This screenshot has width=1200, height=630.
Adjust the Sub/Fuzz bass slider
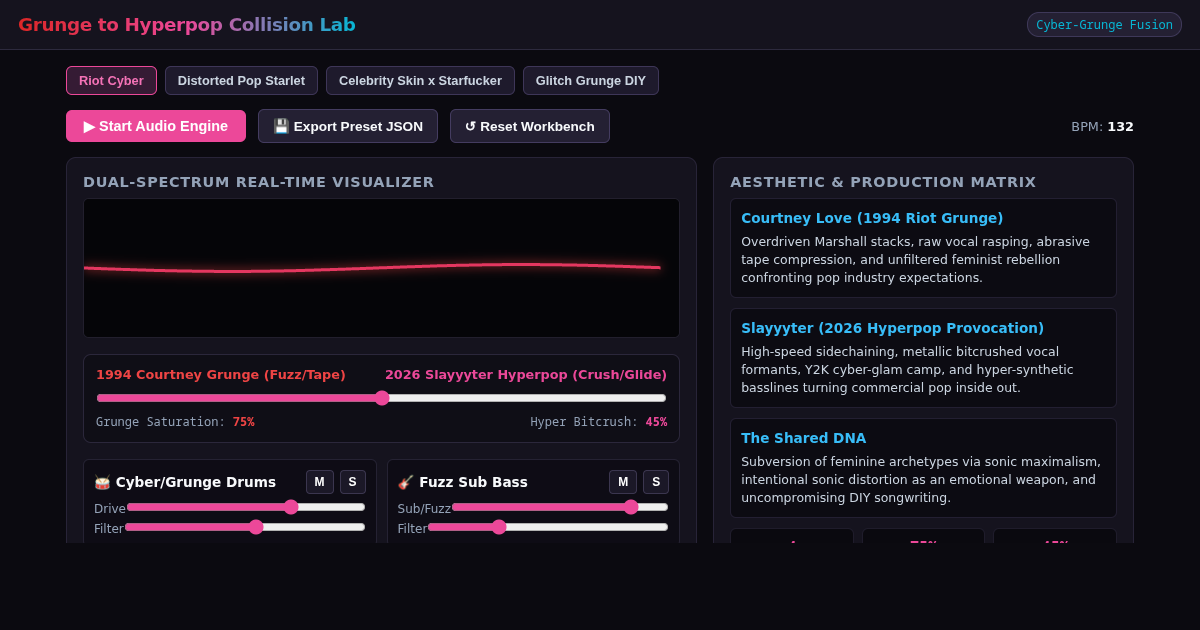tap(560, 507)
